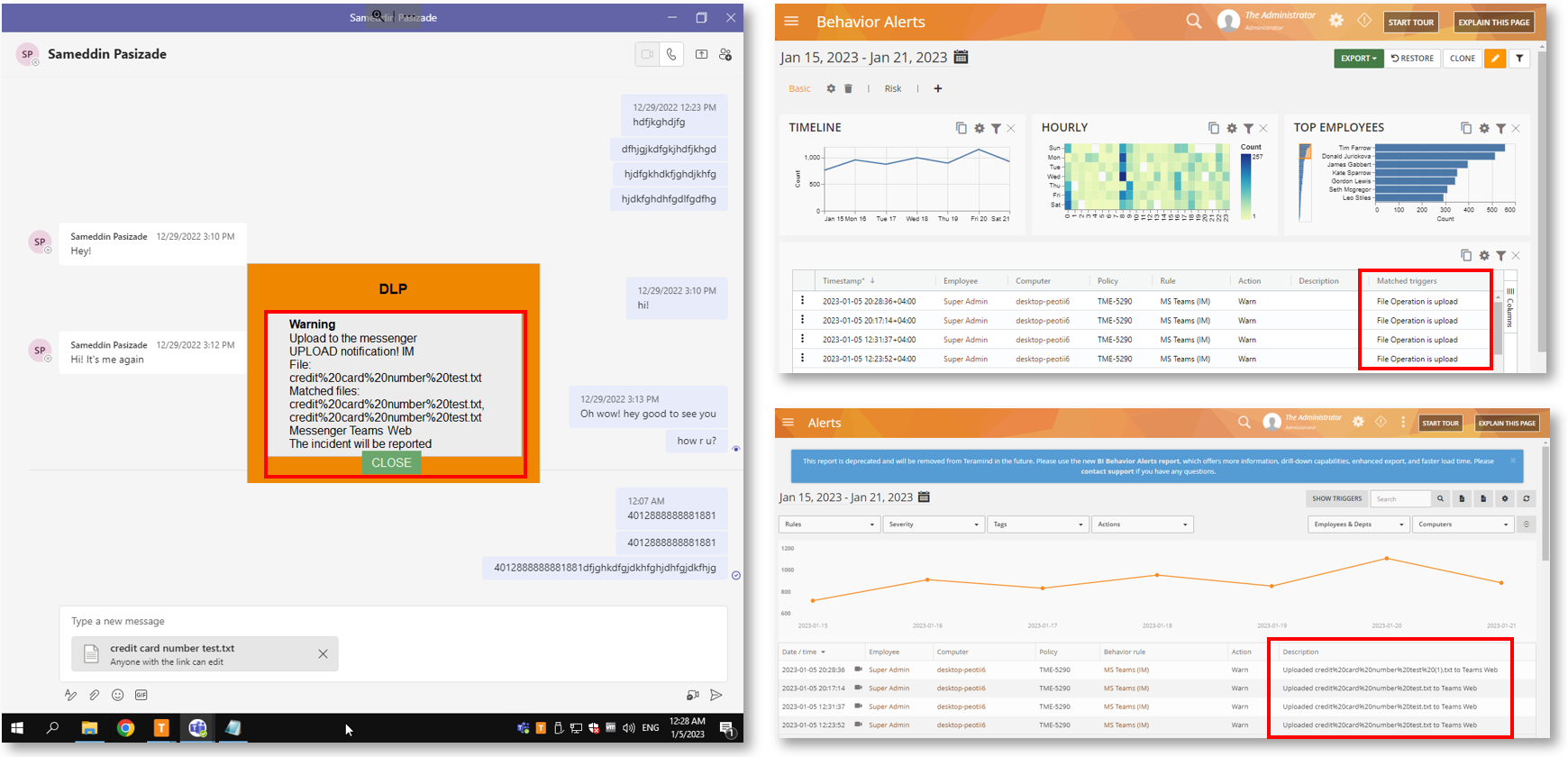1568x757 pixels.
Task: Delete the Basic tab with trash icon
Action: pos(848,88)
